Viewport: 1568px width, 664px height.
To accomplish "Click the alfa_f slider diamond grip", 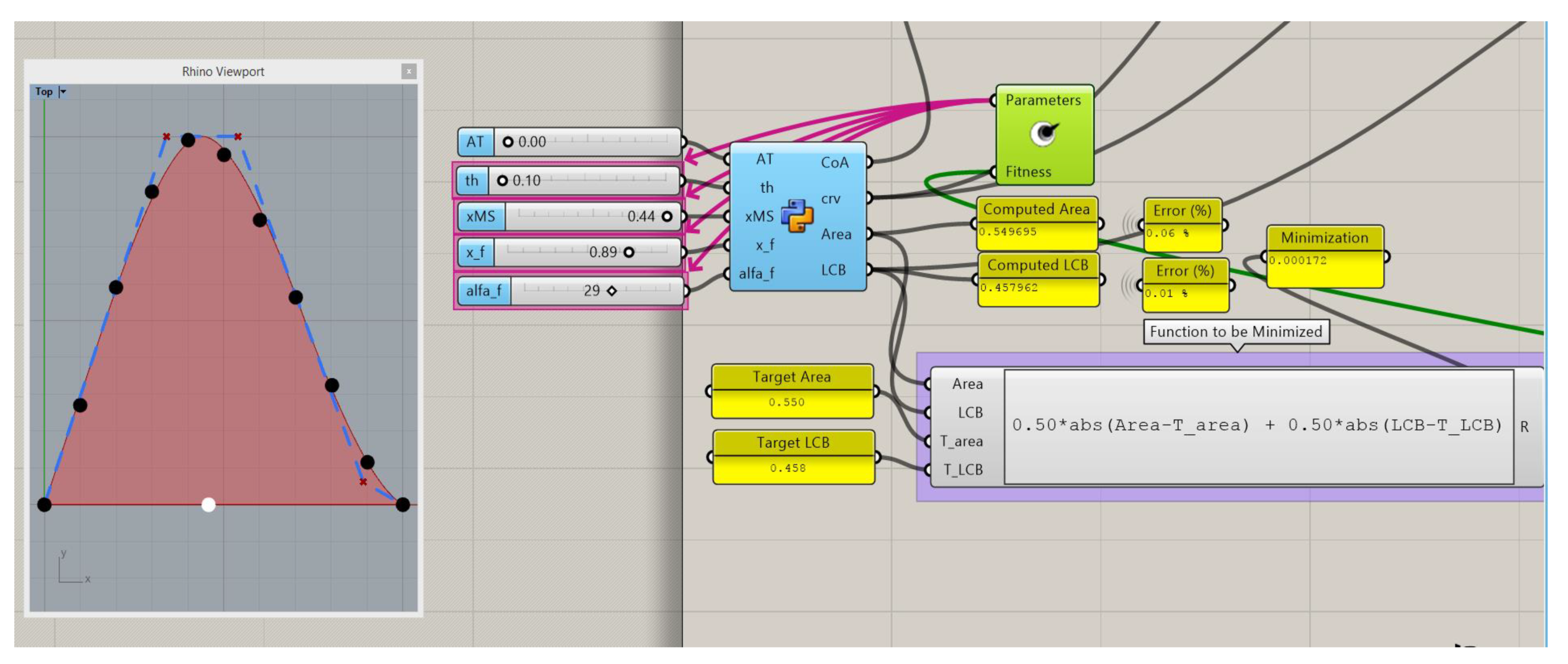I will pos(612,291).
